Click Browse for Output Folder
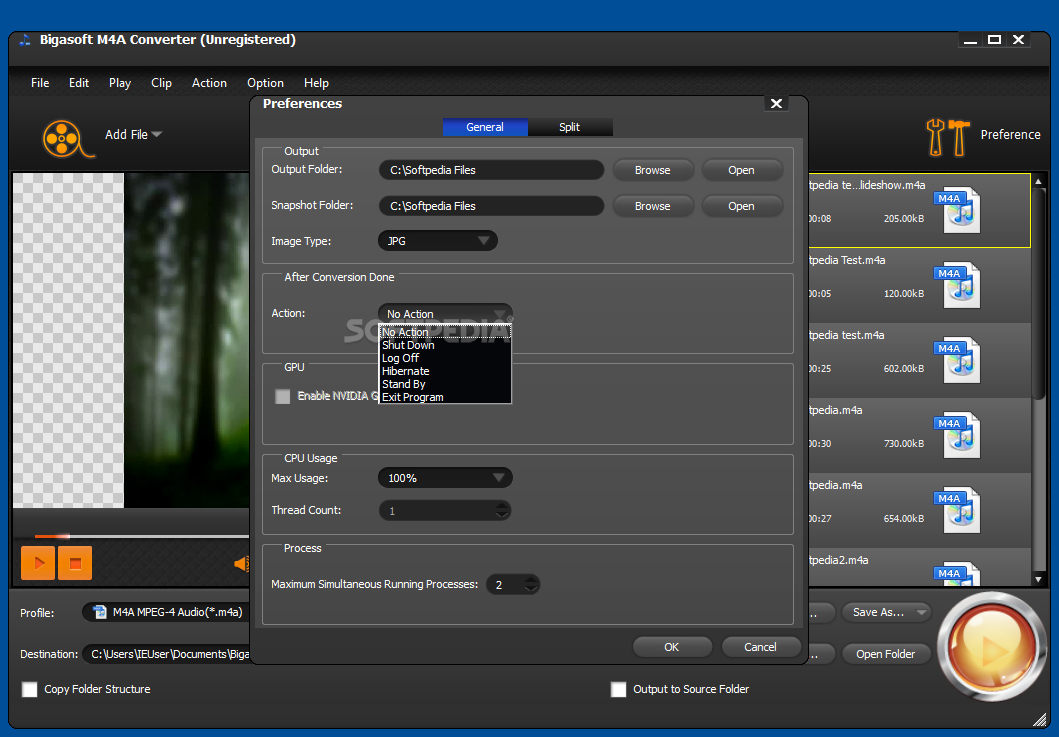This screenshot has width=1059, height=737. point(652,170)
